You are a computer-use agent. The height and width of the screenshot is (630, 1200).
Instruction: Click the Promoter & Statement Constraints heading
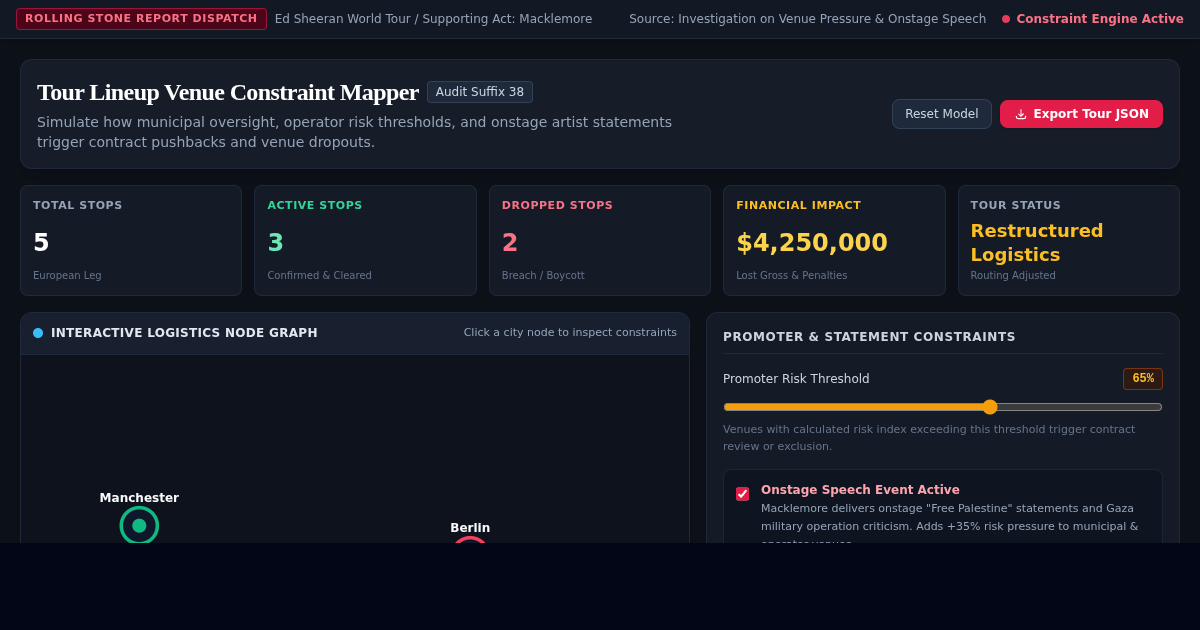[869, 337]
